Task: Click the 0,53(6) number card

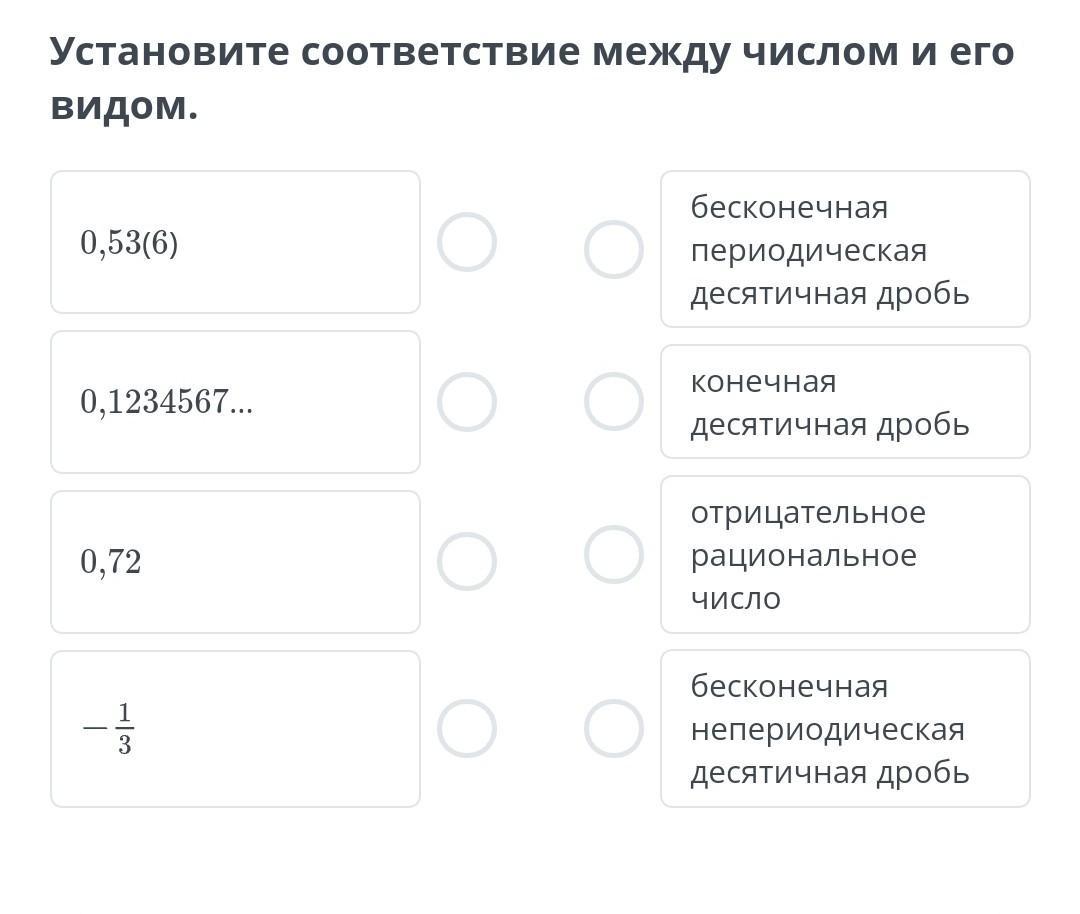Action: click(x=235, y=242)
